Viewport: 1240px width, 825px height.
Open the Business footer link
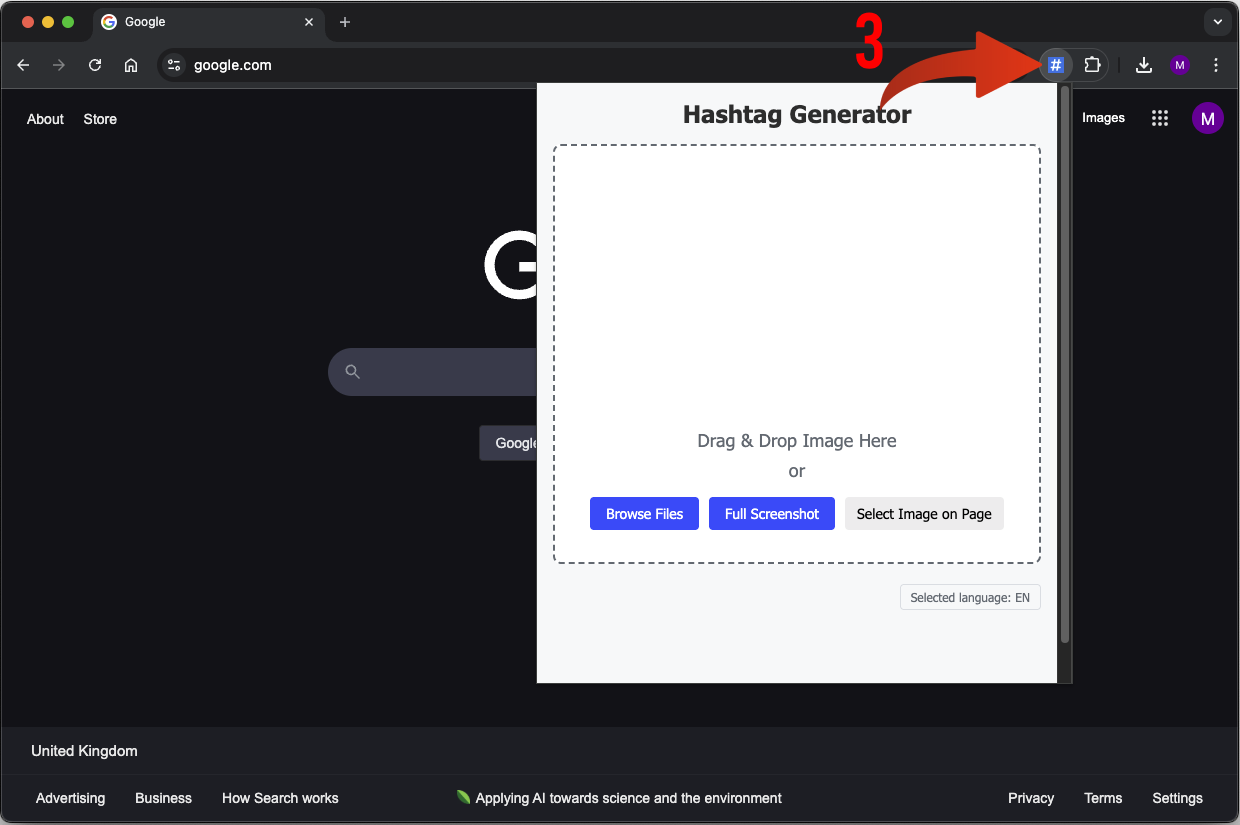pos(163,798)
